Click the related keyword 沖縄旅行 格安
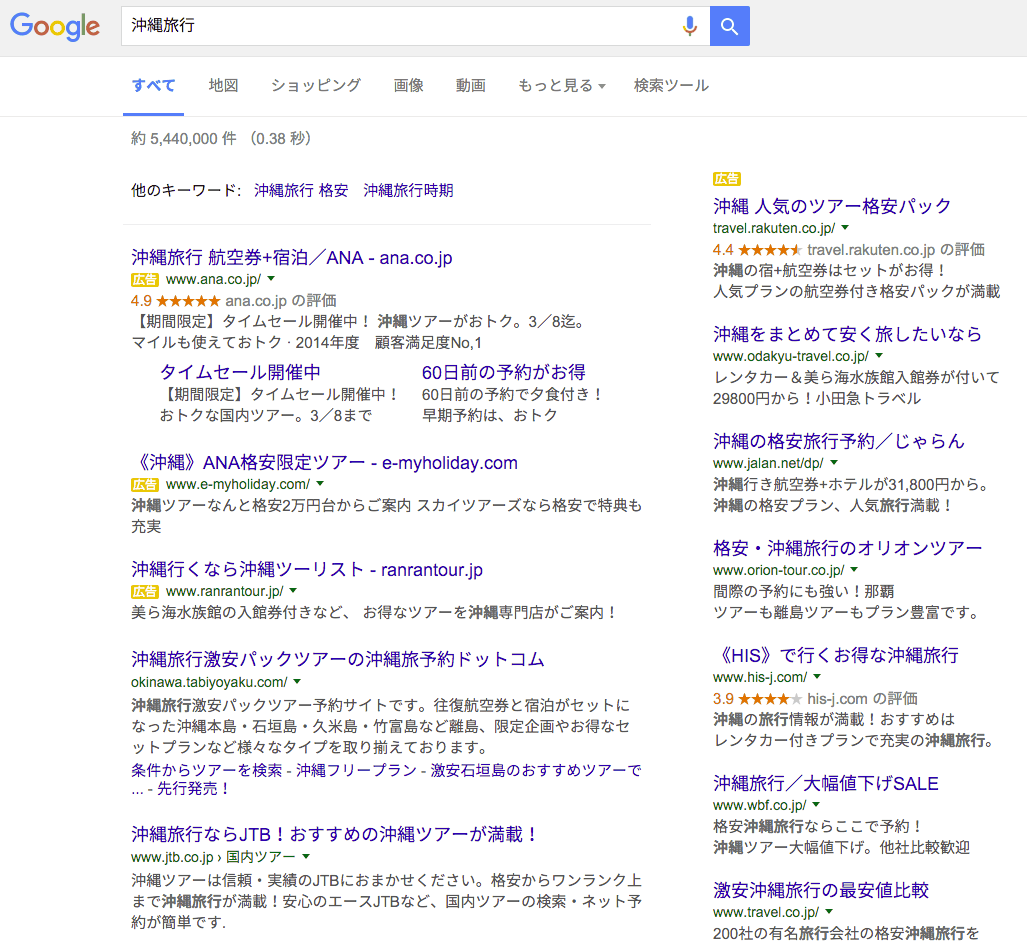The image size is (1027, 942). 301,190
